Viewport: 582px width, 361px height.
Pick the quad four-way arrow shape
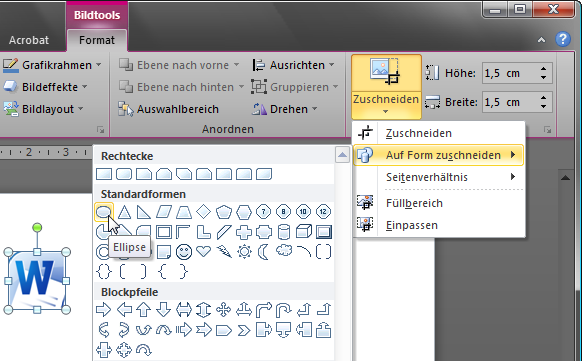pyautogui.click(x=223, y=310)
